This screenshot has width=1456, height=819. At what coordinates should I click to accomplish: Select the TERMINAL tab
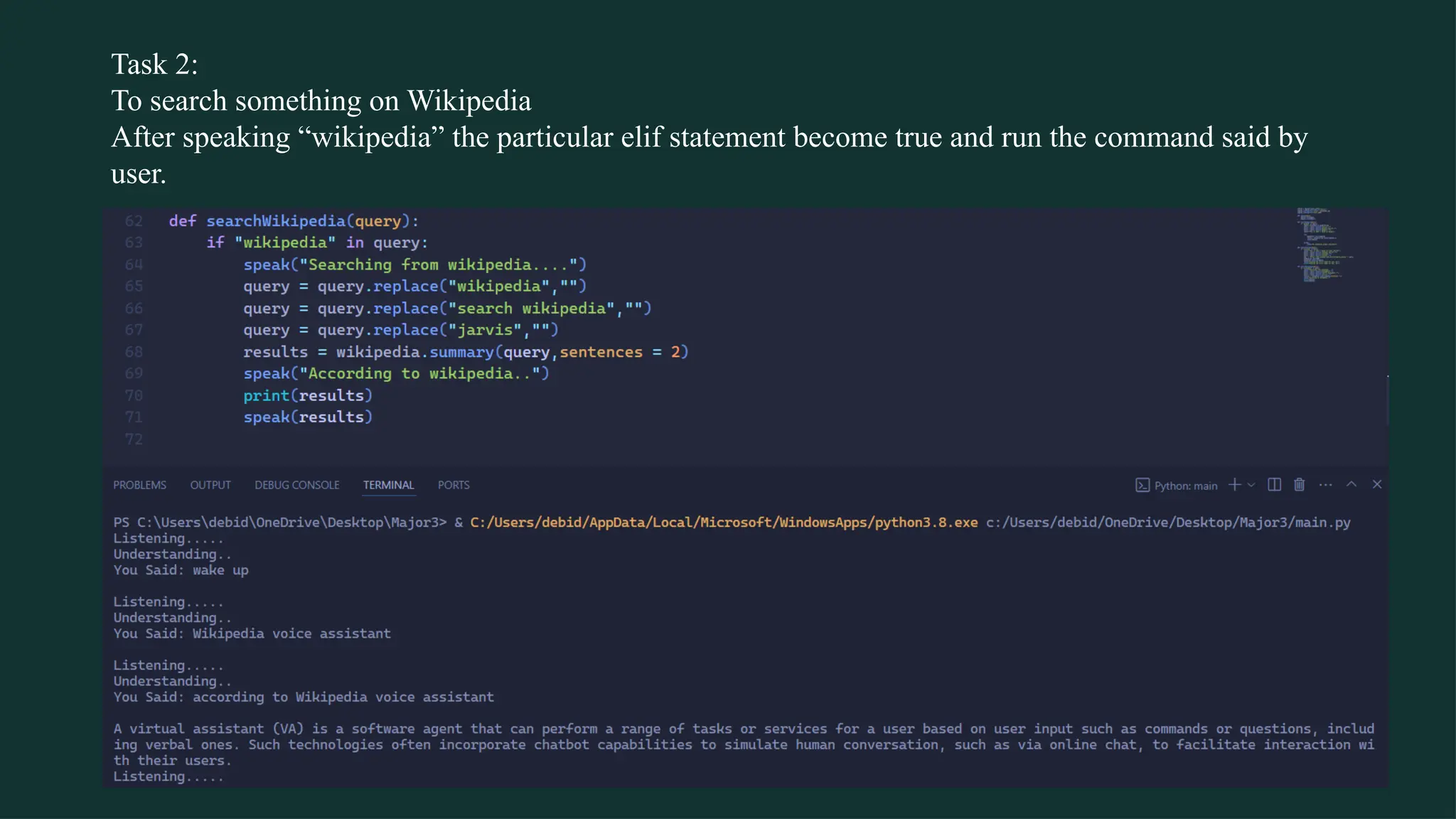click(388, 485)
